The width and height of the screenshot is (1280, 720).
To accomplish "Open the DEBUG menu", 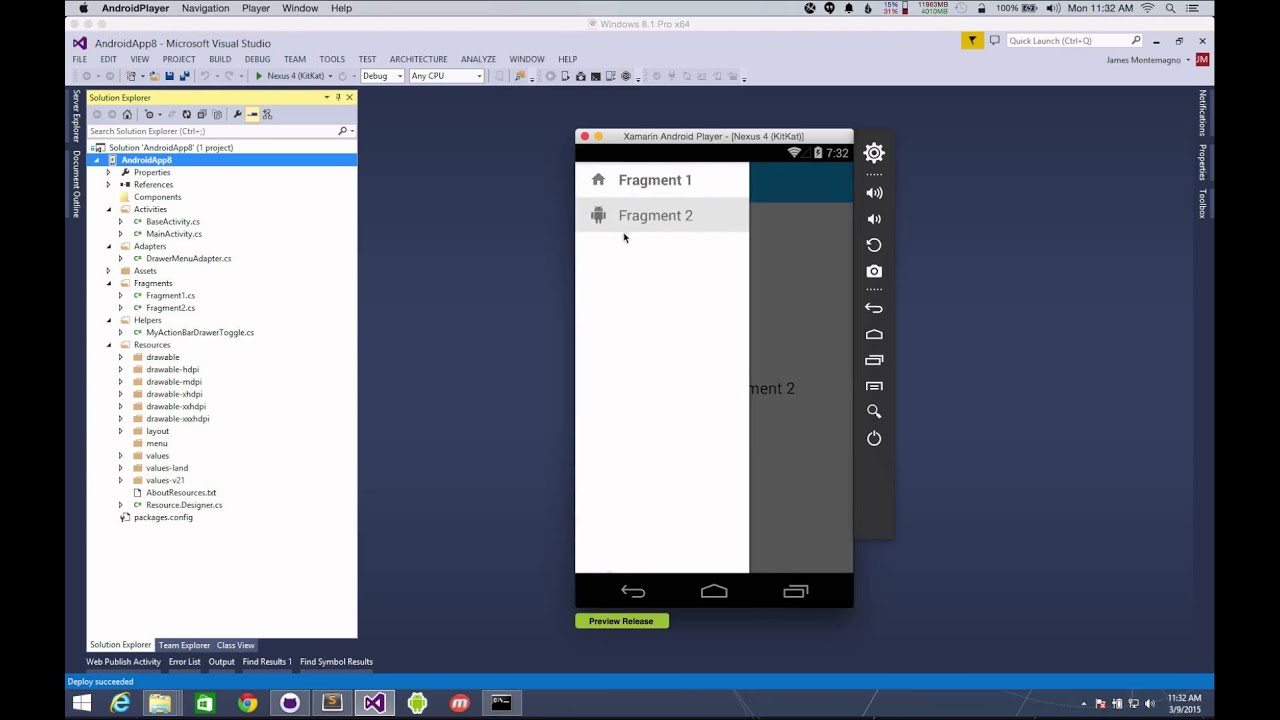I will tap(258, 59).
